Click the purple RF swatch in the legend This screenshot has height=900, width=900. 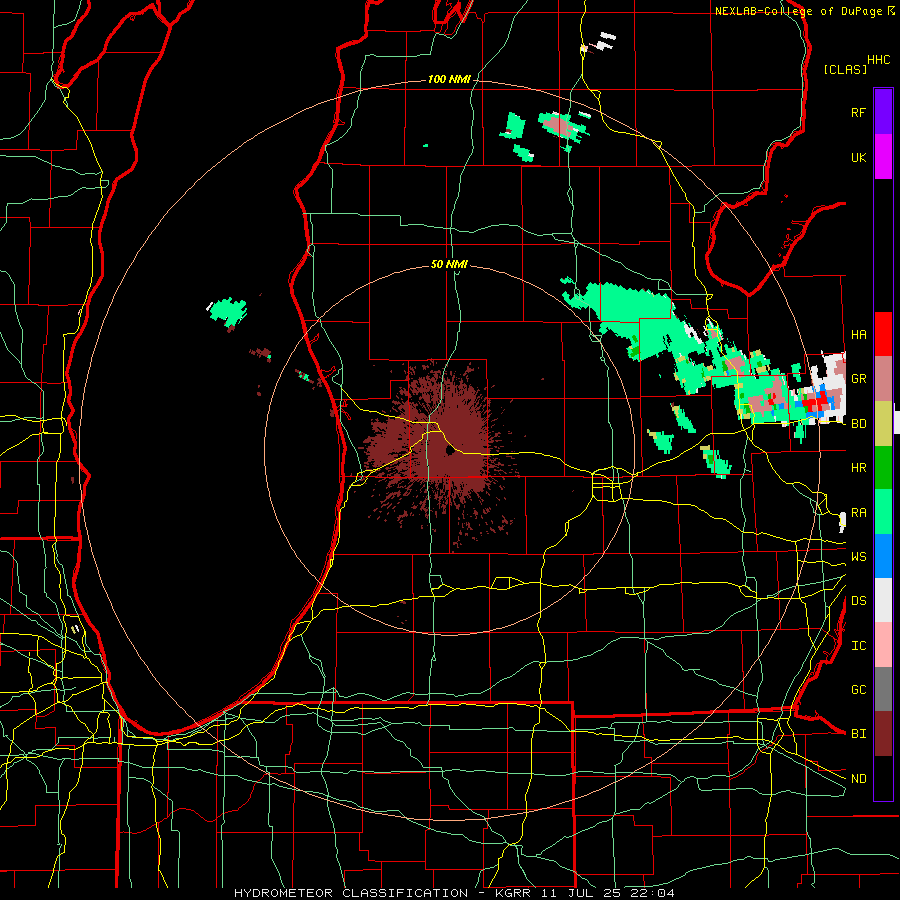pyautogui.click(x=883, y=112)
